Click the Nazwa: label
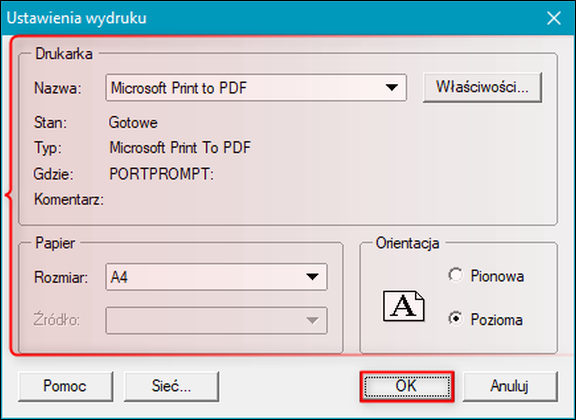Image resolution: width=576 pixels, height=420 pixels. pyautogui.click(x=58, y=88)
